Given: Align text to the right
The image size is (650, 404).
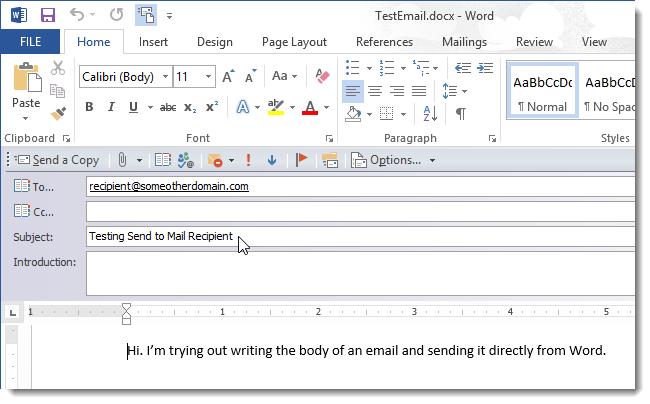Looking at the screenshot, I should [x=397, y=91].
